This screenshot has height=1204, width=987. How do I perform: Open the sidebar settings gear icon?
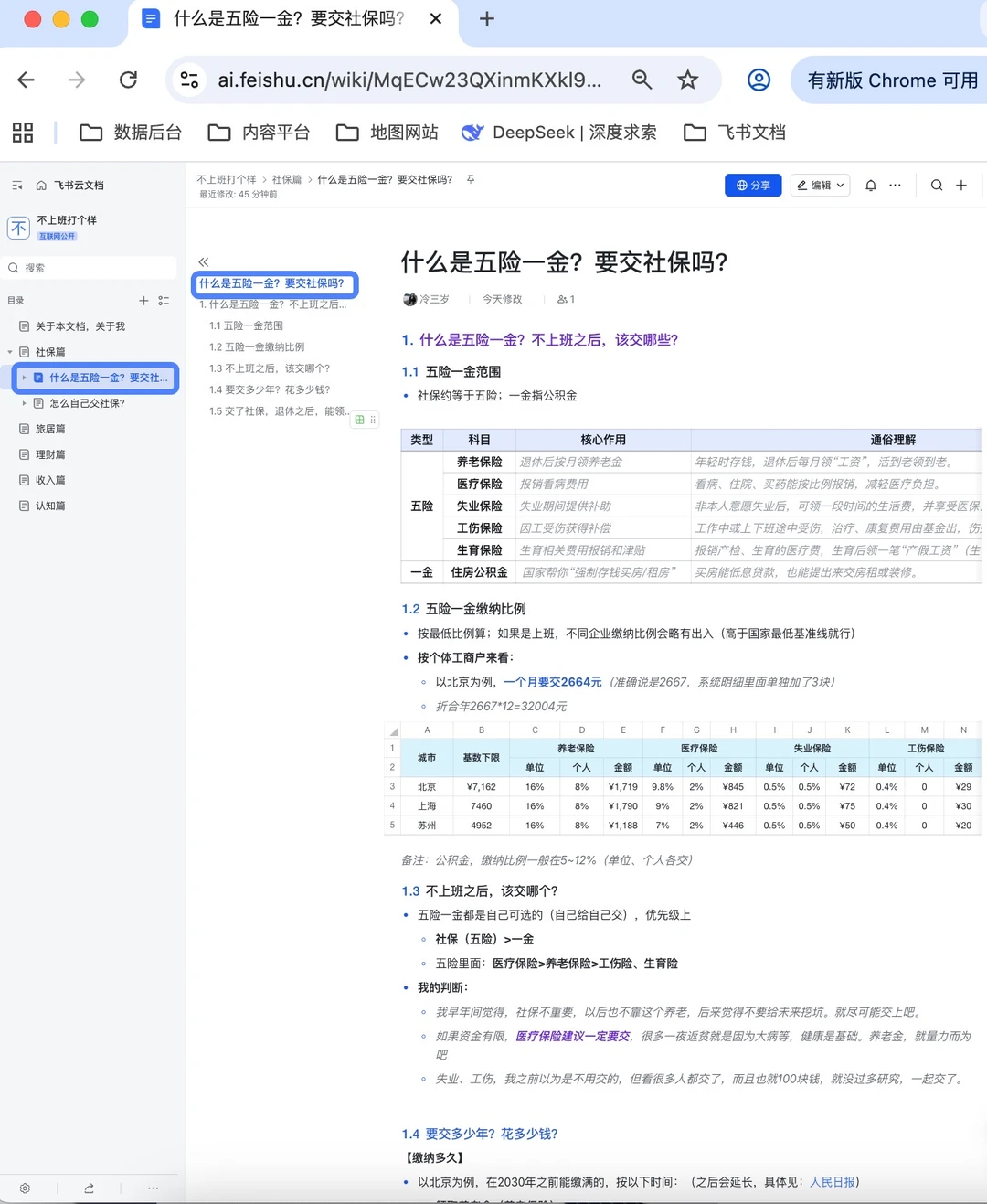click(25, 1188)
